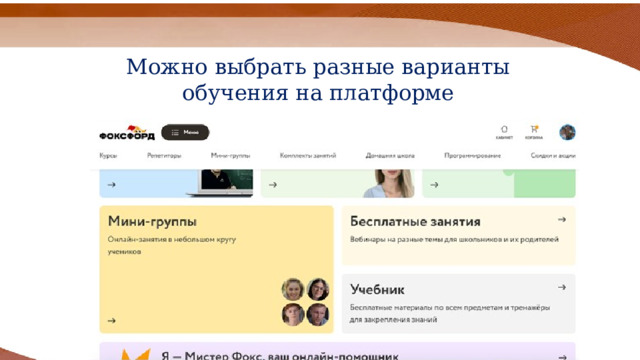Click arrow on the light green woman card
This screenshot has width=640, height=360.
pyautogui.click(x=273, y=185)
